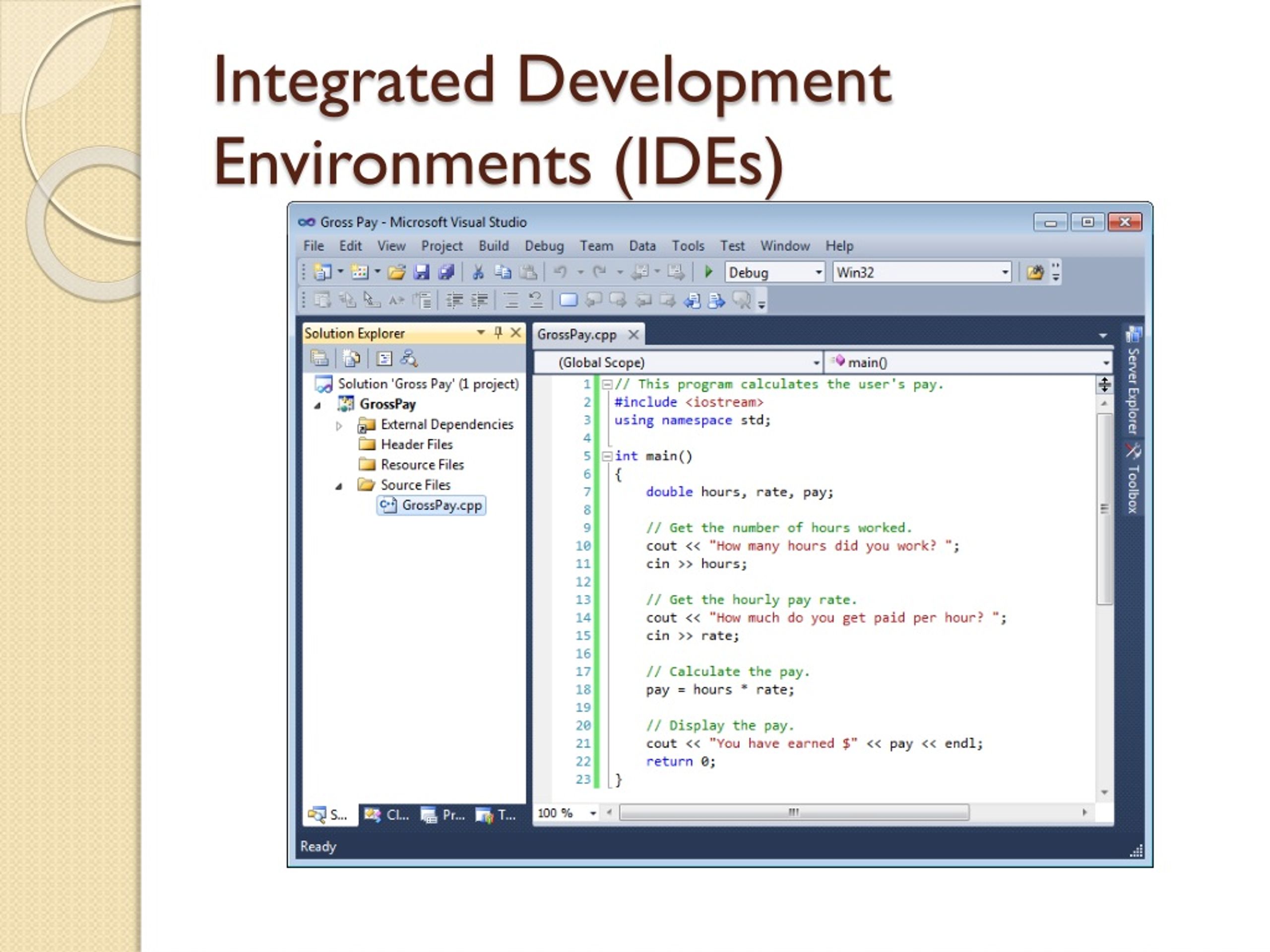1270x952 pixels.
Task: Open the File menu
Action: pyautogui.click(x=314, y=245)
